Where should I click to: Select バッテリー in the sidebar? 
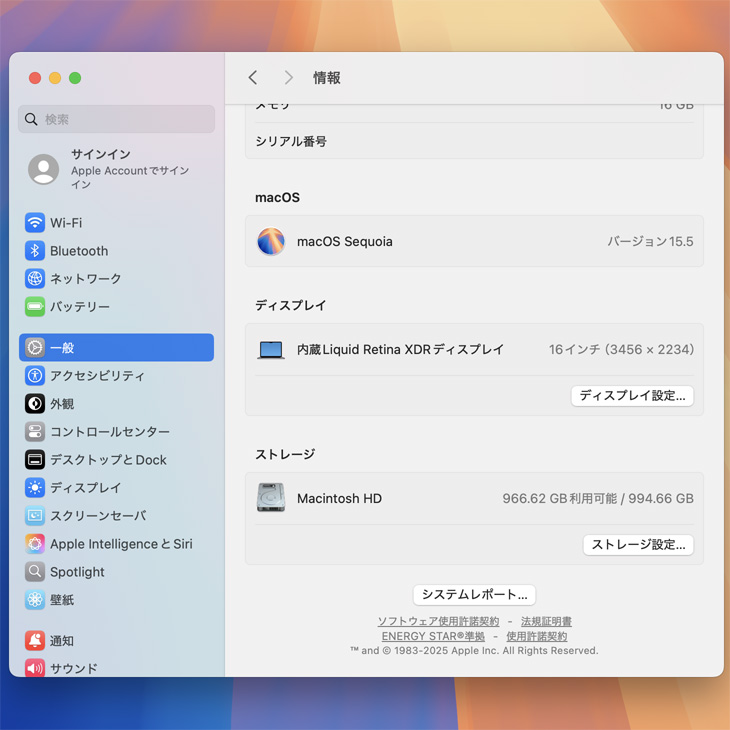pyautogui.click(x=116, y=306)
